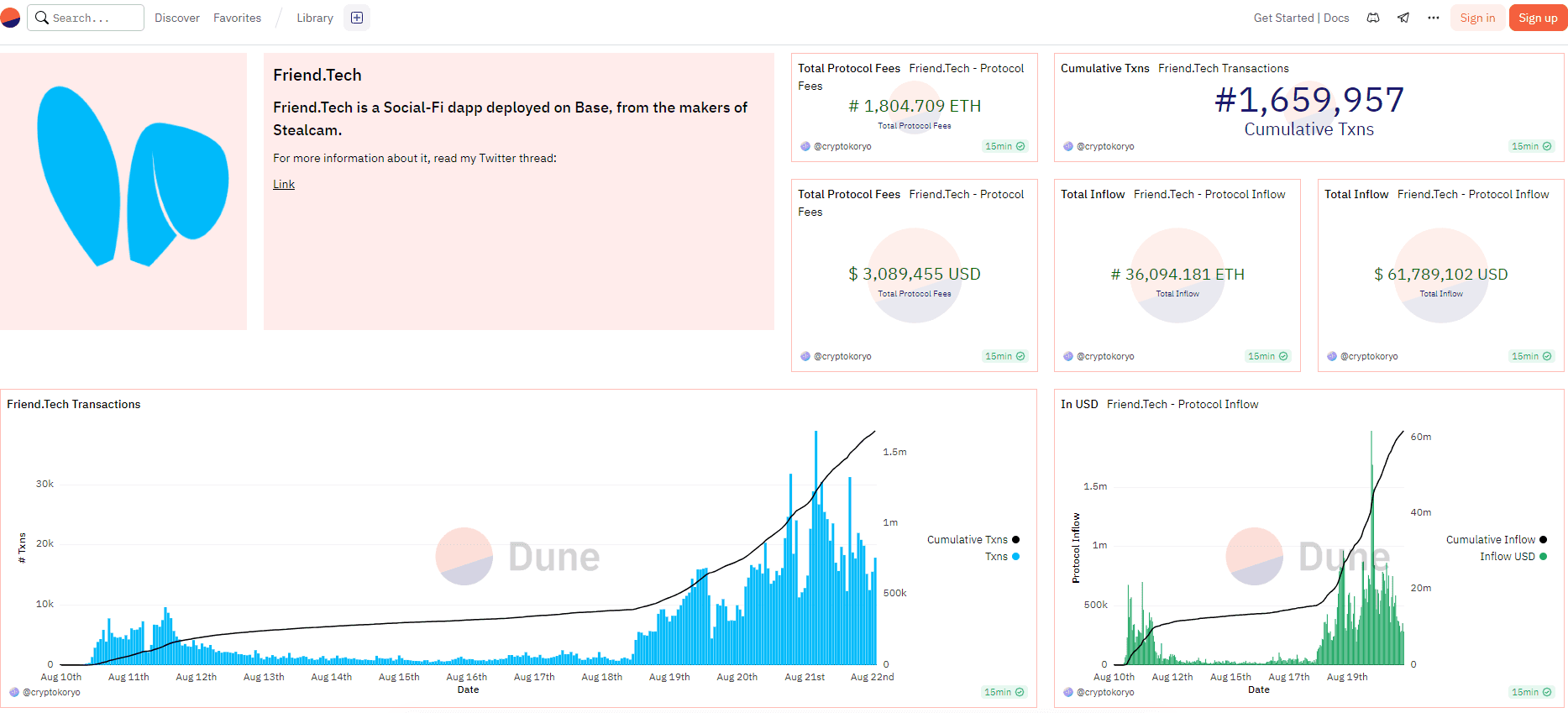Click the plus icon next to Library
Viewport: 1568px width, 713px height.
point(357,18)
